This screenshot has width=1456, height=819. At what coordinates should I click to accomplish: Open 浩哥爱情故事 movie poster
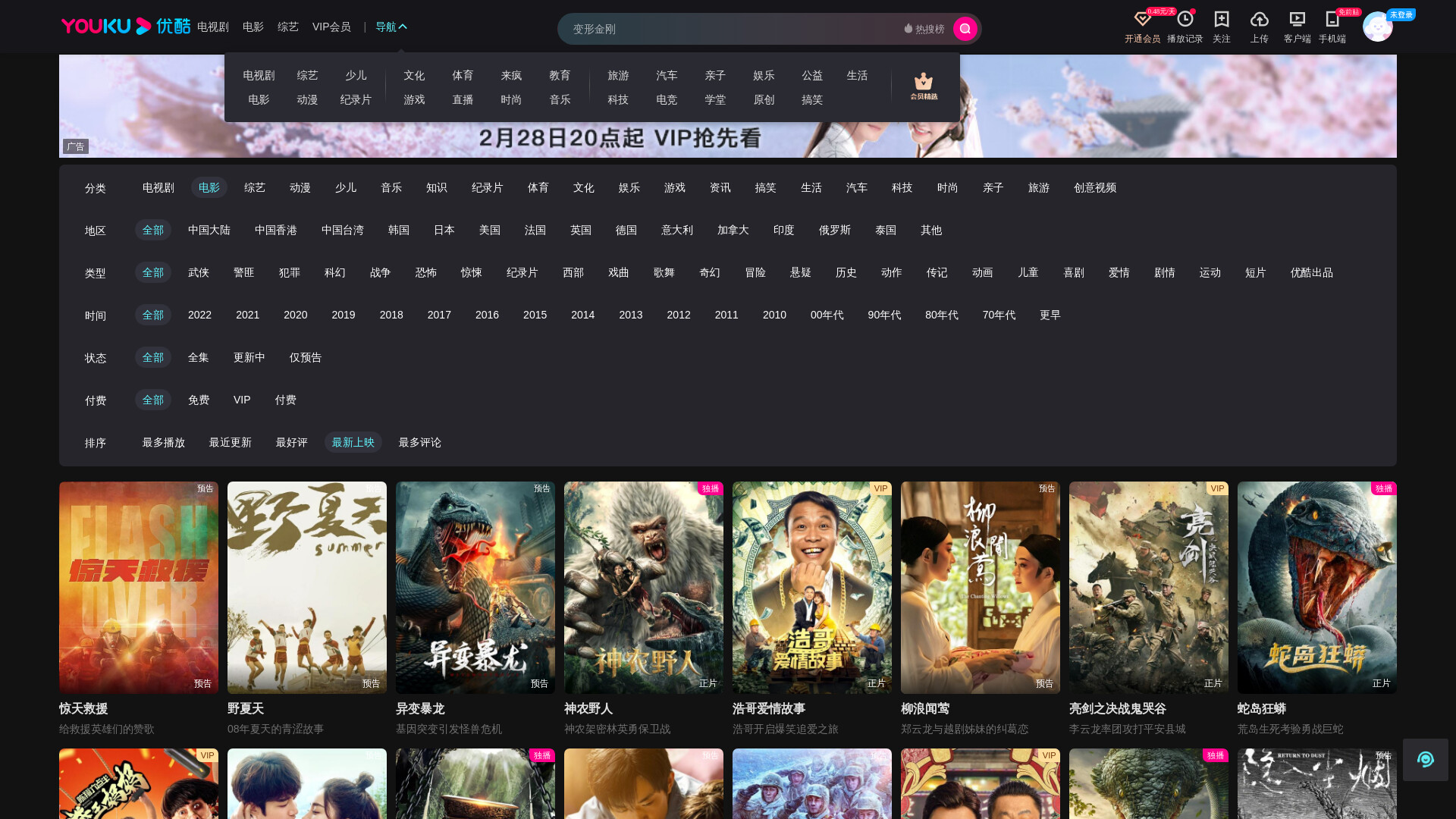[812, 588]
